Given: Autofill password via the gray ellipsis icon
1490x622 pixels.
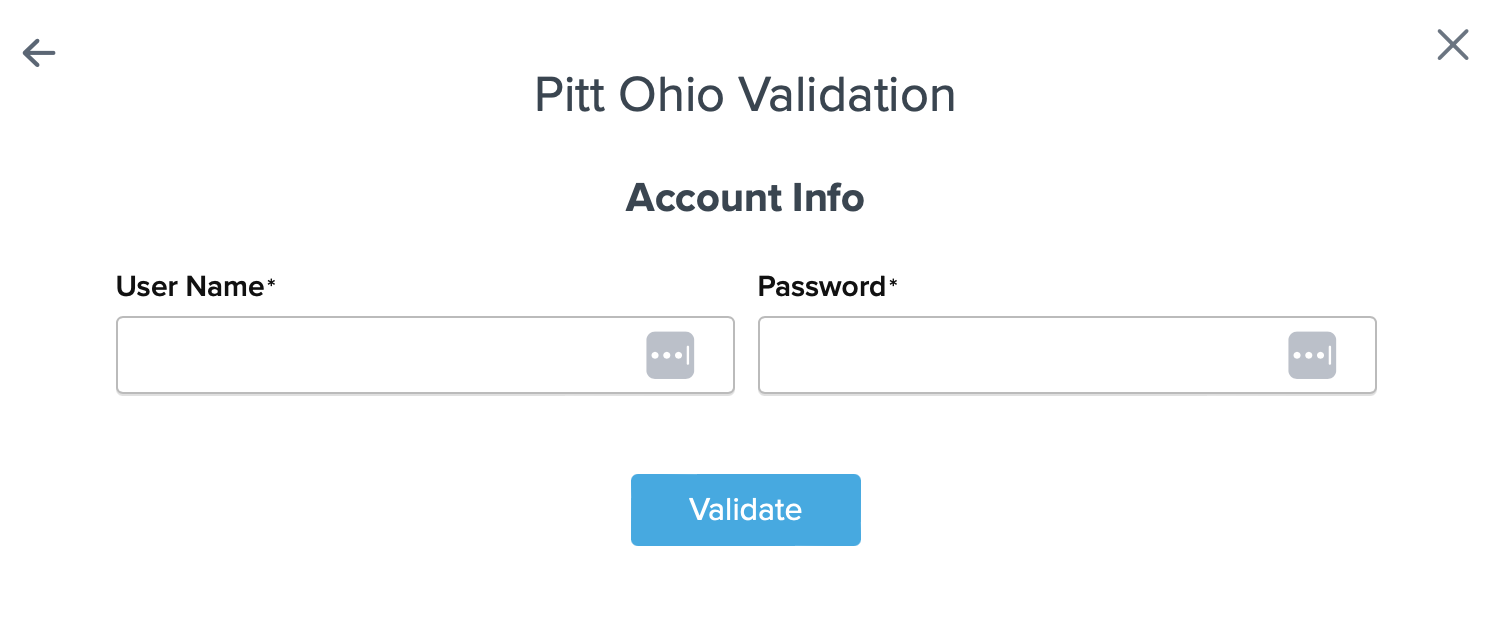Looking at the screenshot, I should 1312,355.
